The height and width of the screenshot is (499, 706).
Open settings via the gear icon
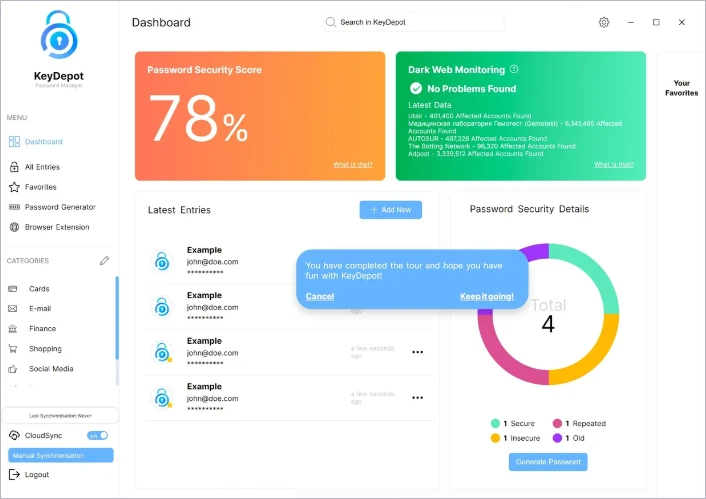(603, 22)
